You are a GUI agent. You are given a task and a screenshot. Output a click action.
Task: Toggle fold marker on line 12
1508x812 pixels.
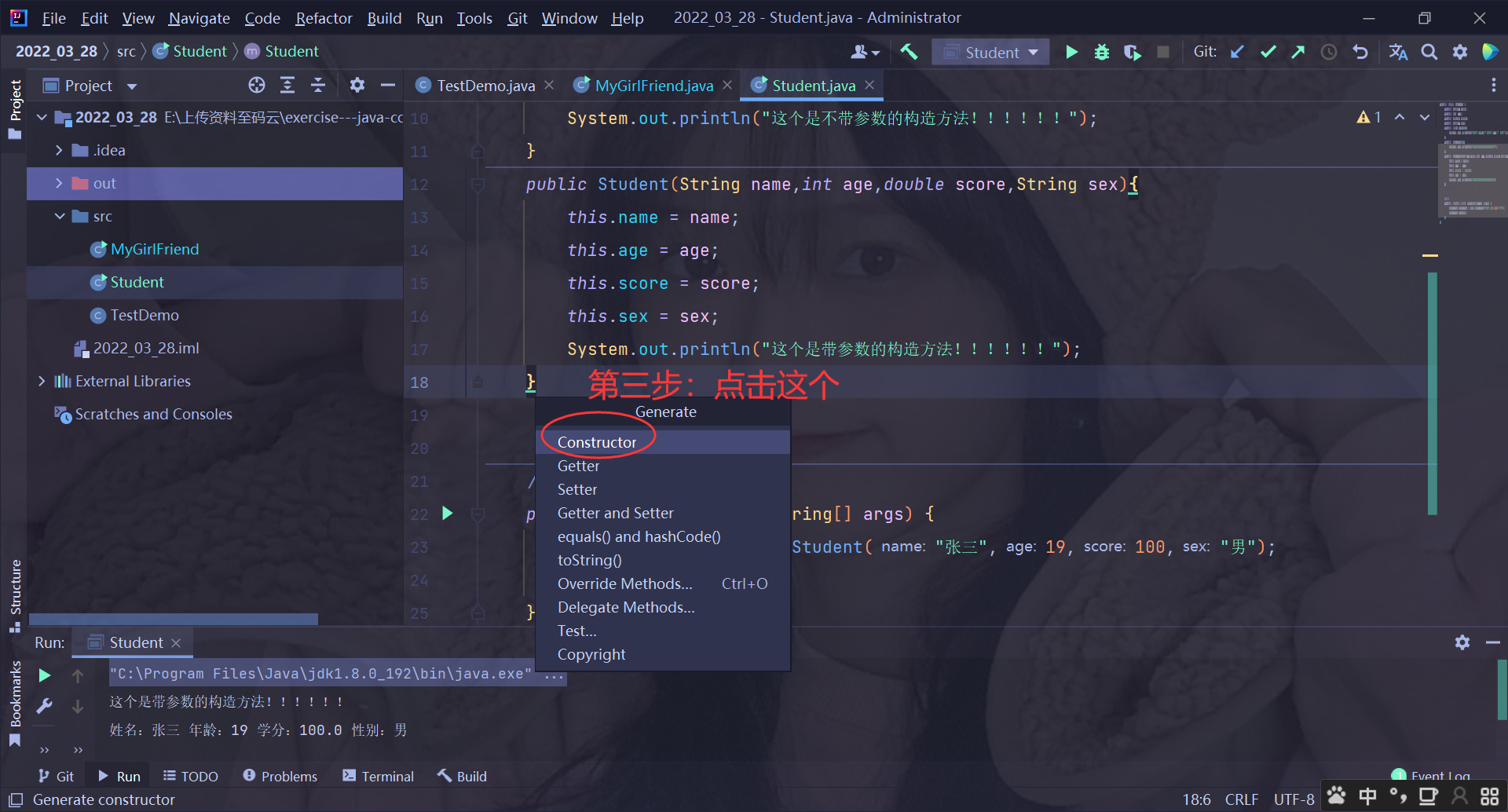click(477, 185)
